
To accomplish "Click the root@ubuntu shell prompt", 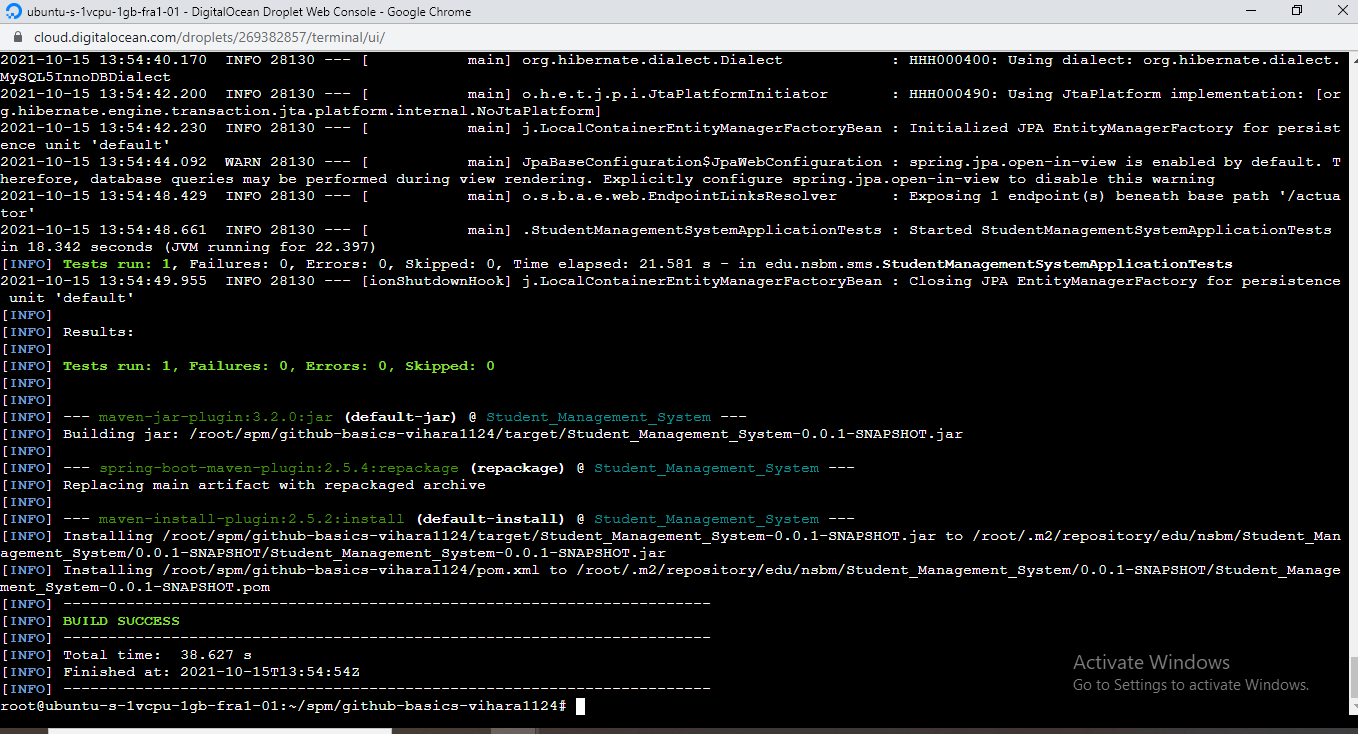I will [x=280, y=706].
